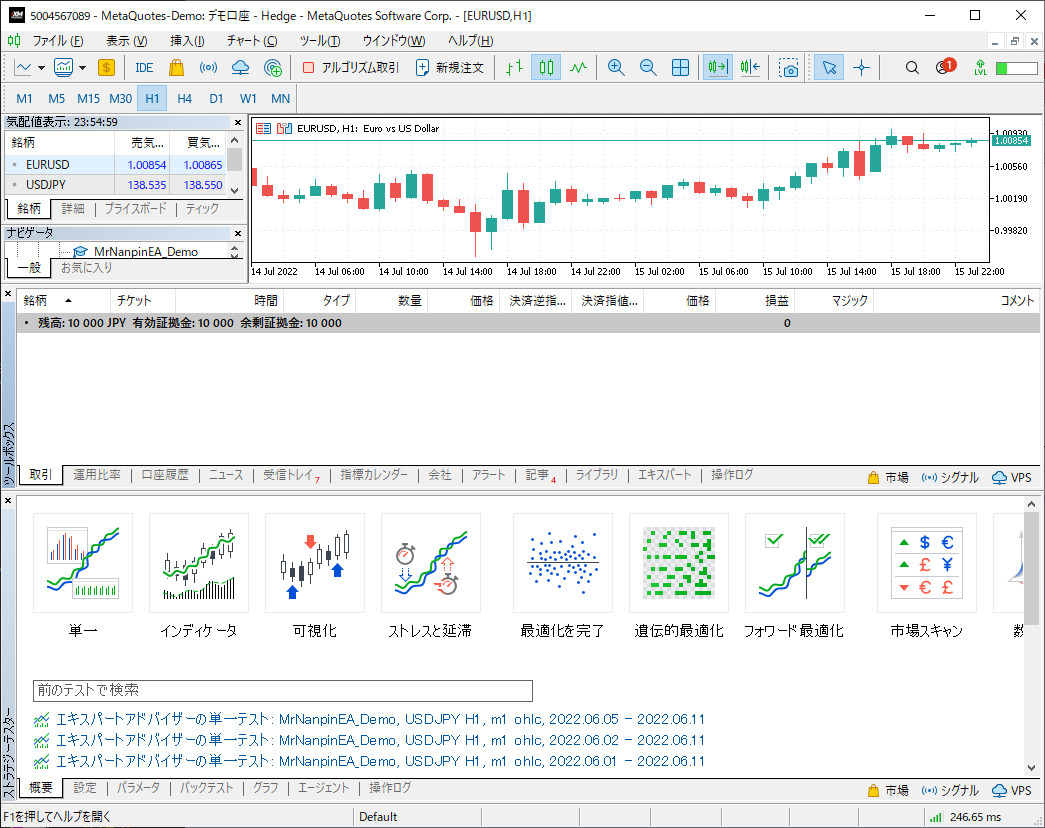This screenshot has width=1045, height=828.
Task: Zoom in on the chart
Action: coord(616,67)
